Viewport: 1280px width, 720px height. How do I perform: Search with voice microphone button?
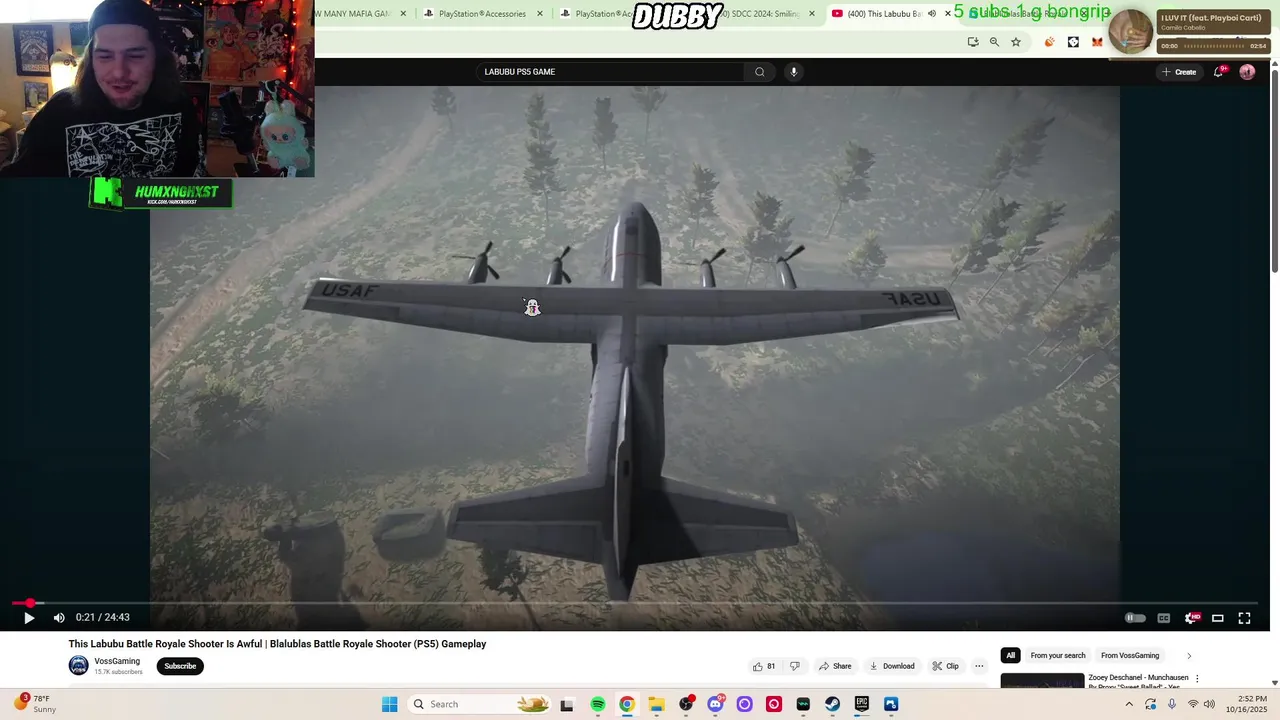coord(794,72)
